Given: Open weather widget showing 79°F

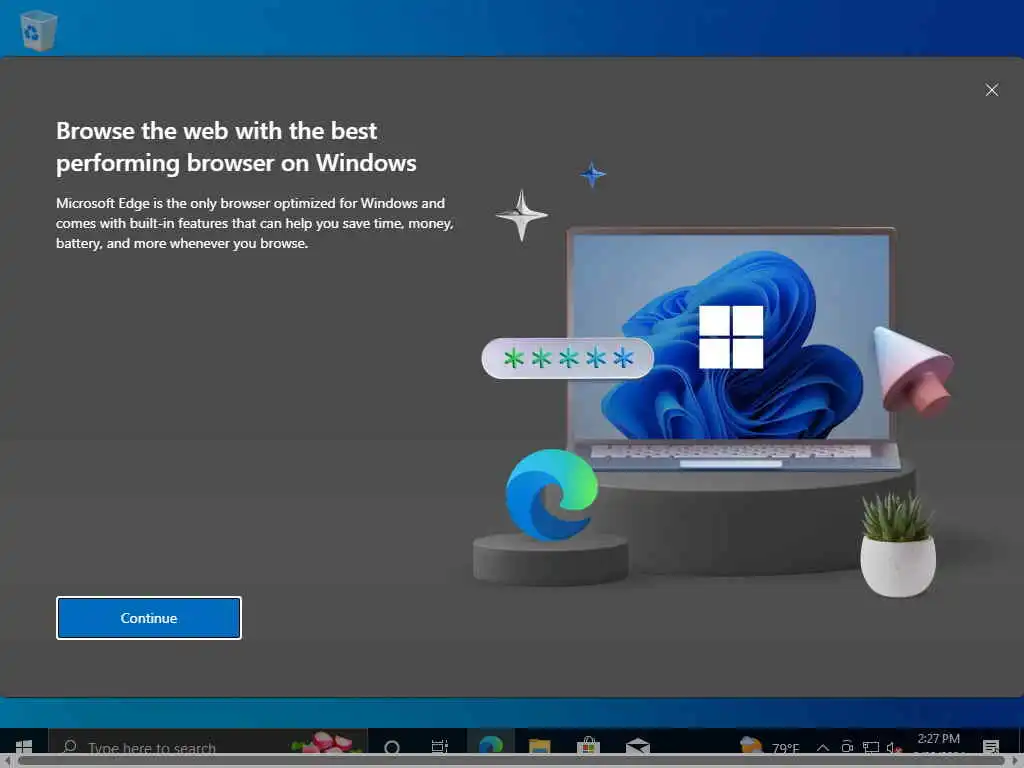Looking at the screenshot, I should tap(769, 746).
